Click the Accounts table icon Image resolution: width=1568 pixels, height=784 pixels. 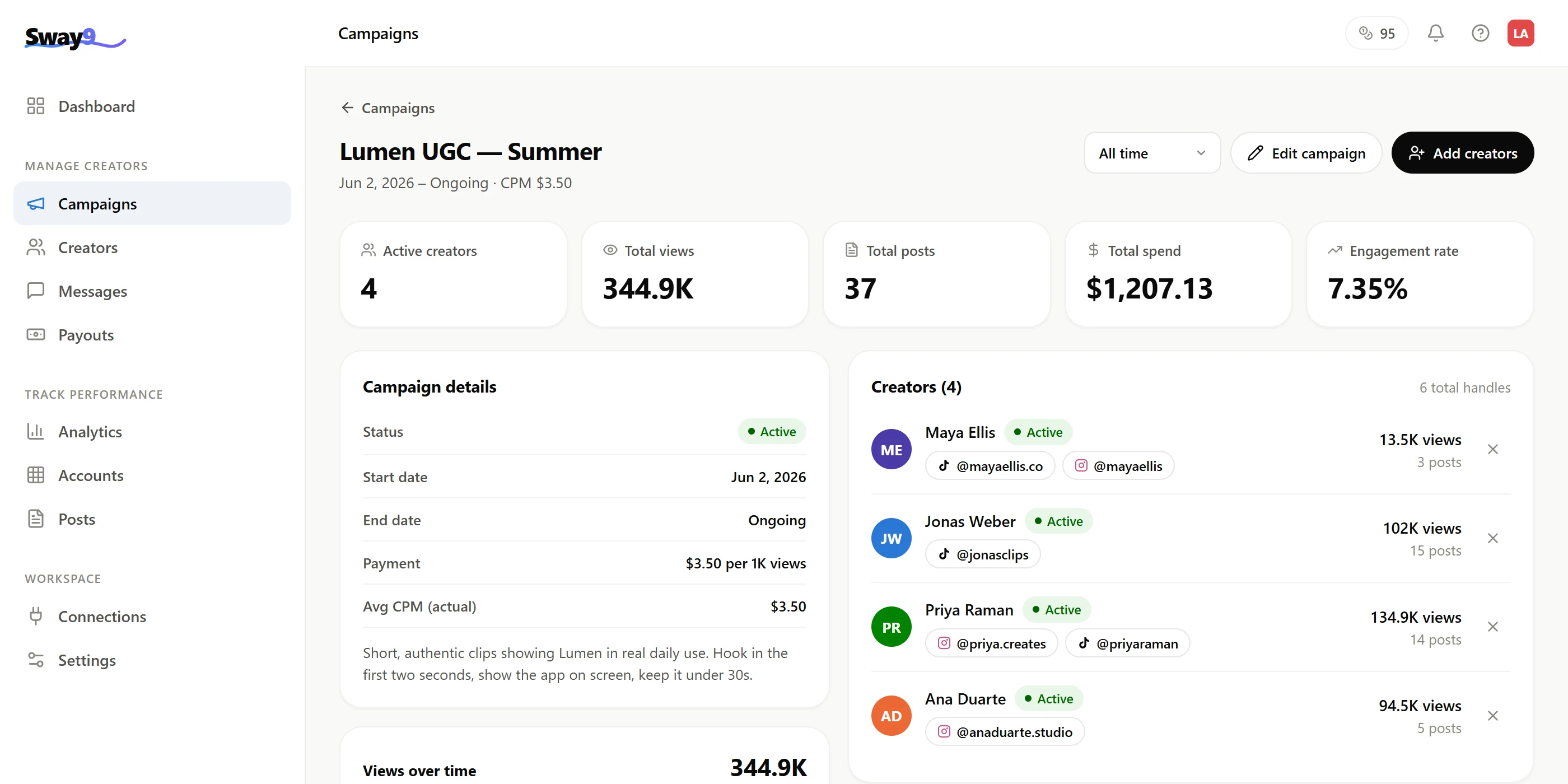36,475
